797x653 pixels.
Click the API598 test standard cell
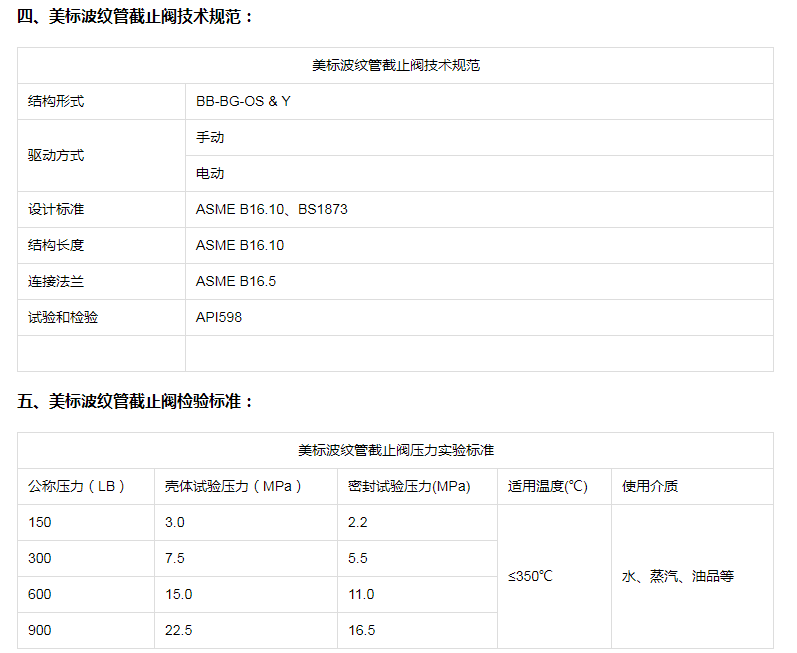(x=219, y=318)
